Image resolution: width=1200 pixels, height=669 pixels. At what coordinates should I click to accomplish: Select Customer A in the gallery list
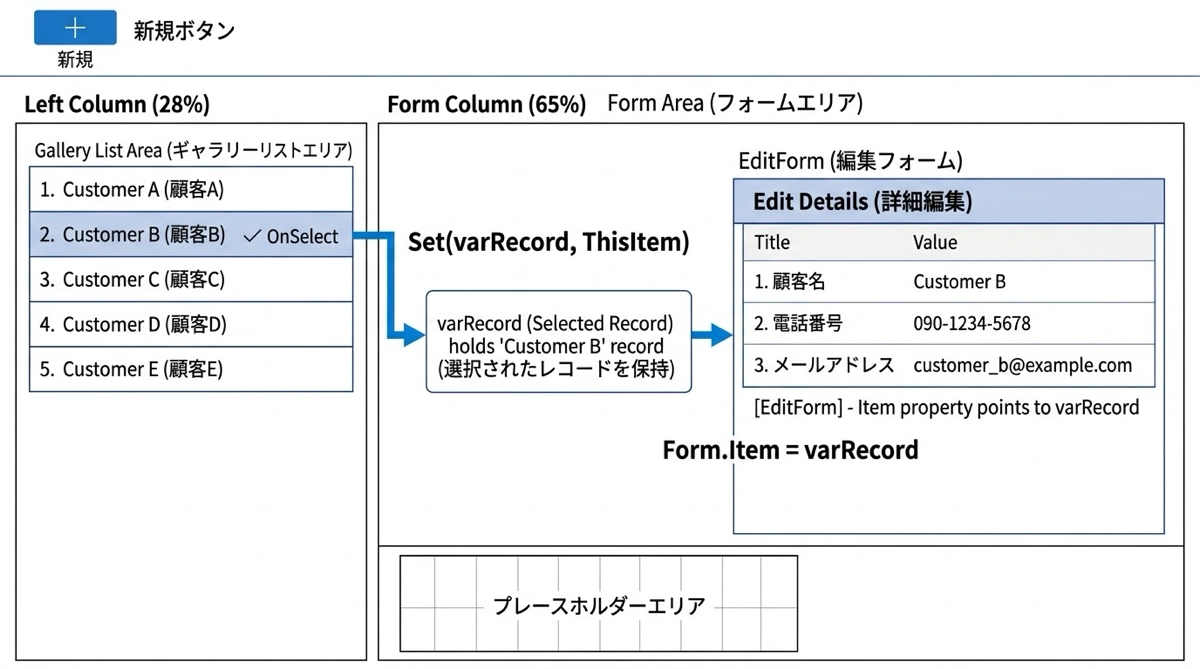[x=191, y=190]
